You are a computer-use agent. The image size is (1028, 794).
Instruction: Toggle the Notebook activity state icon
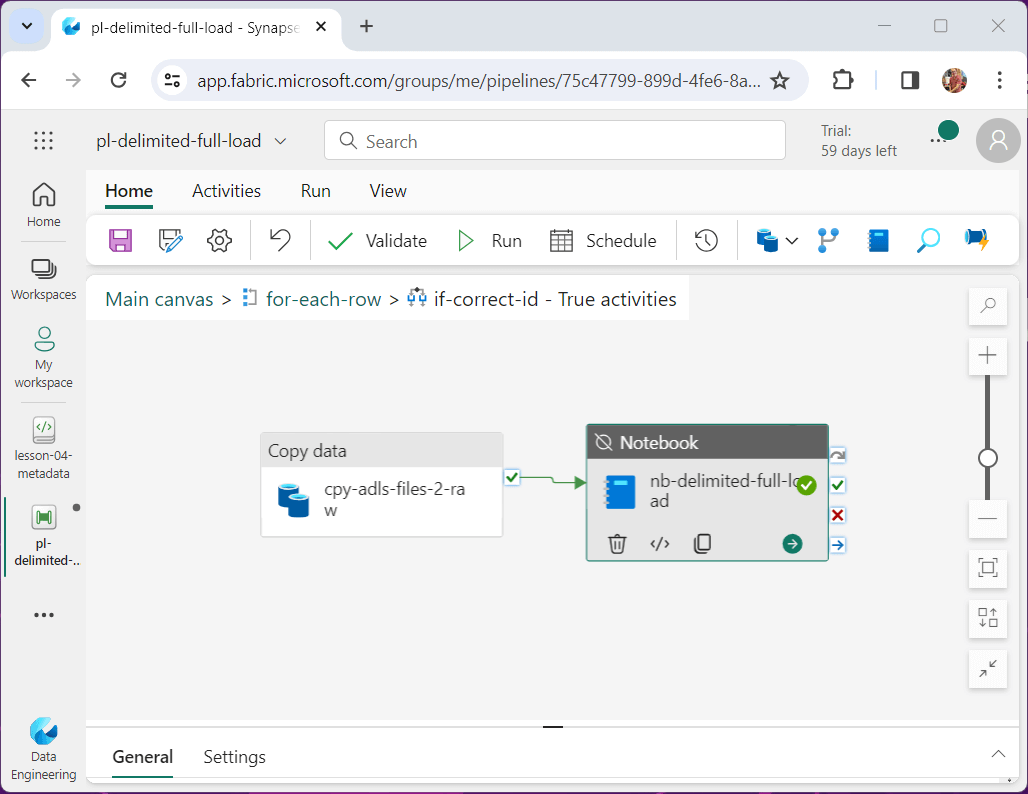point(603,443)
